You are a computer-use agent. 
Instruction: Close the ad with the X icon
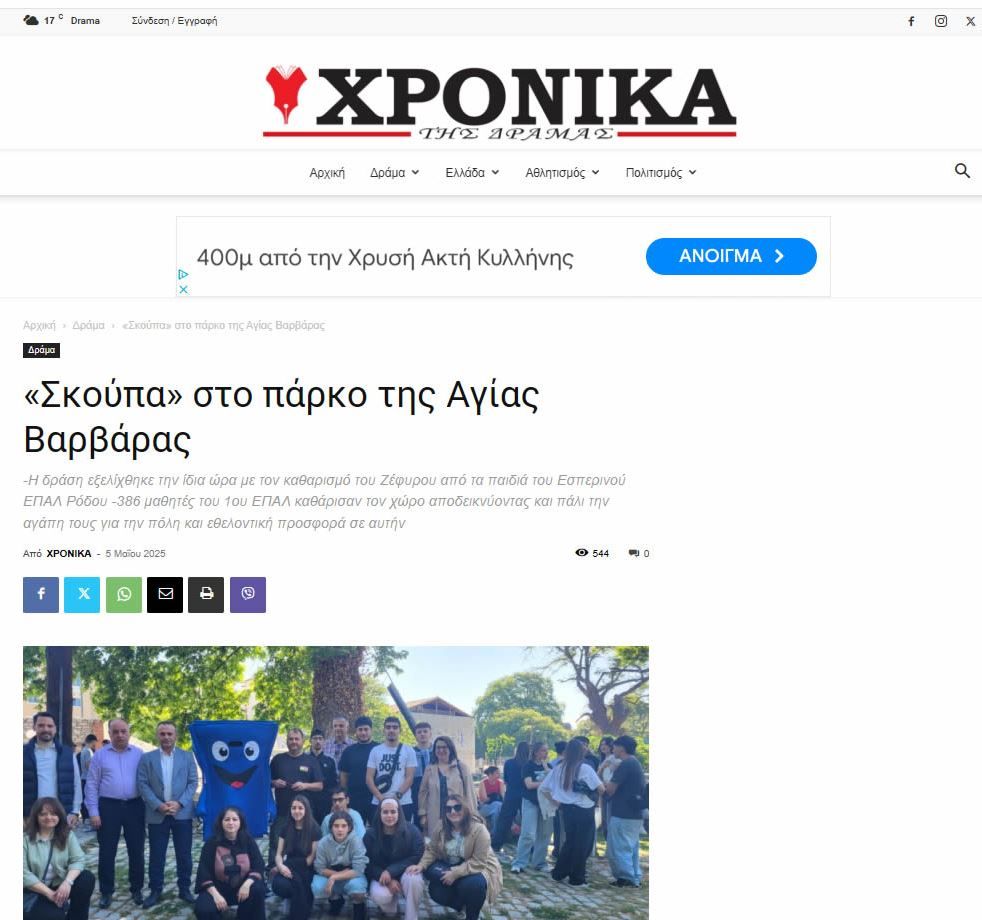tap(183, 289)
